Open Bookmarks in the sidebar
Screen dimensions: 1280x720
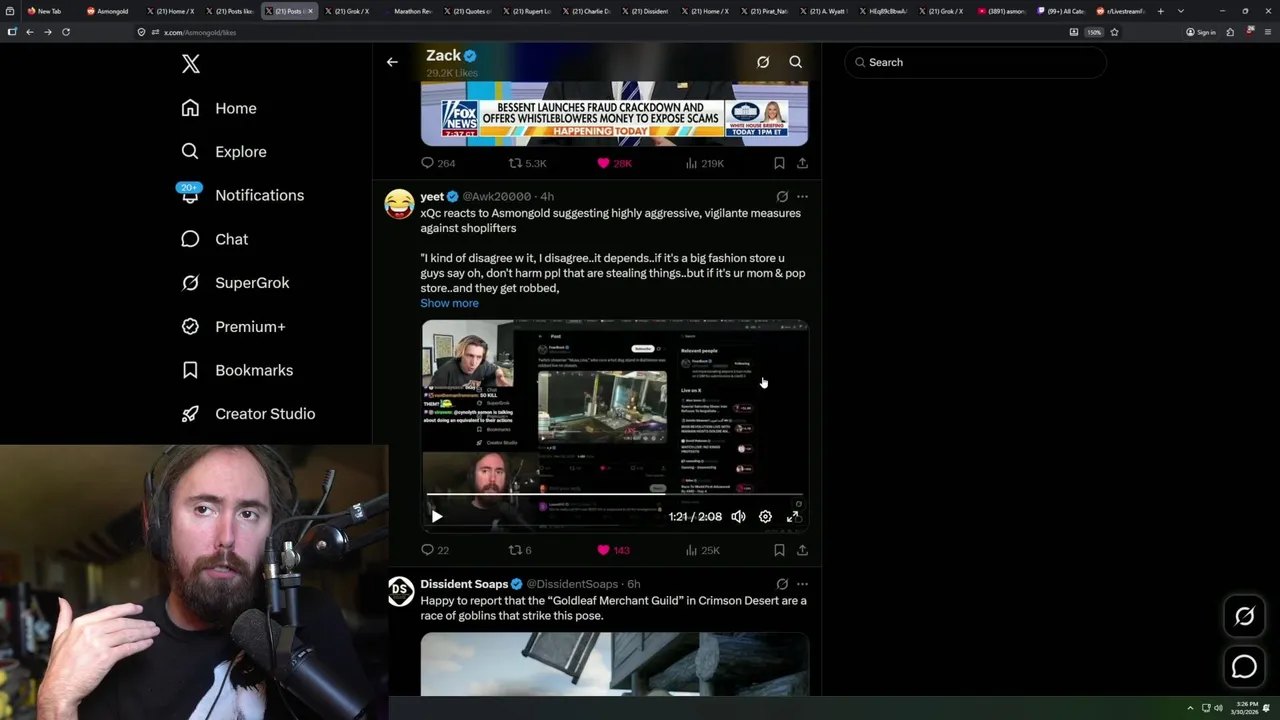pos(237,370)
